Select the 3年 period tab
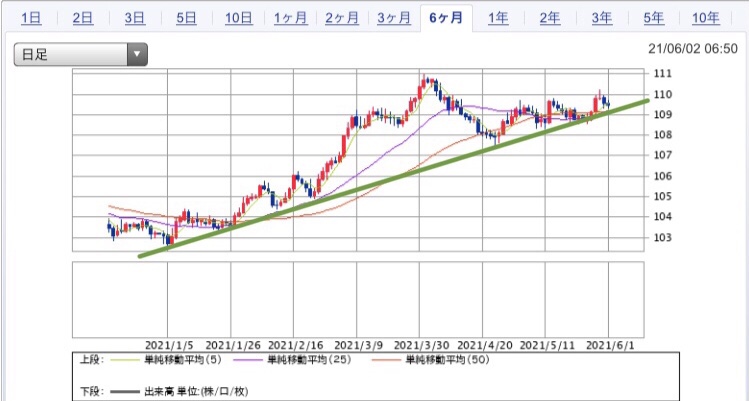 [602, 18]
